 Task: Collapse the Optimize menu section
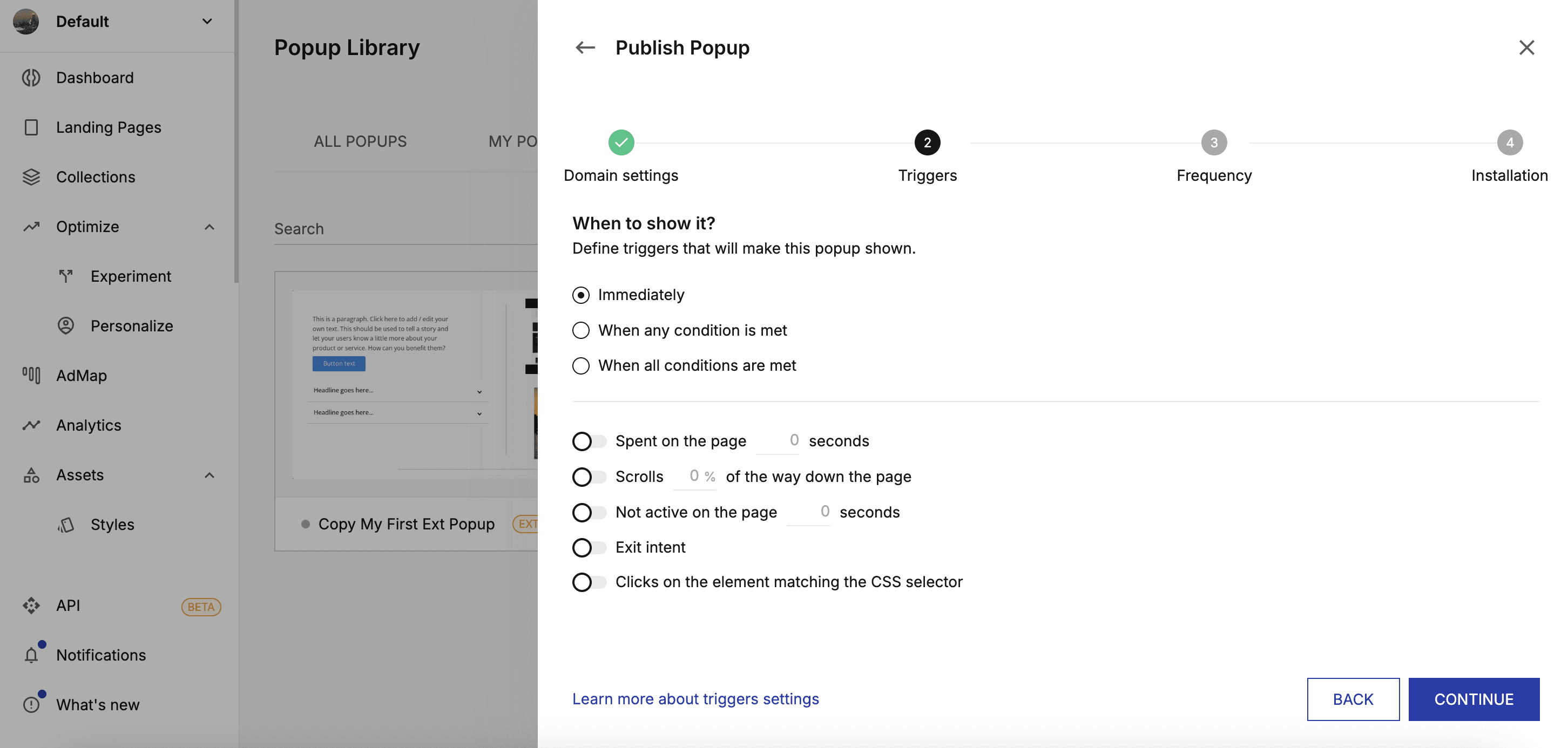coord(209,227)
